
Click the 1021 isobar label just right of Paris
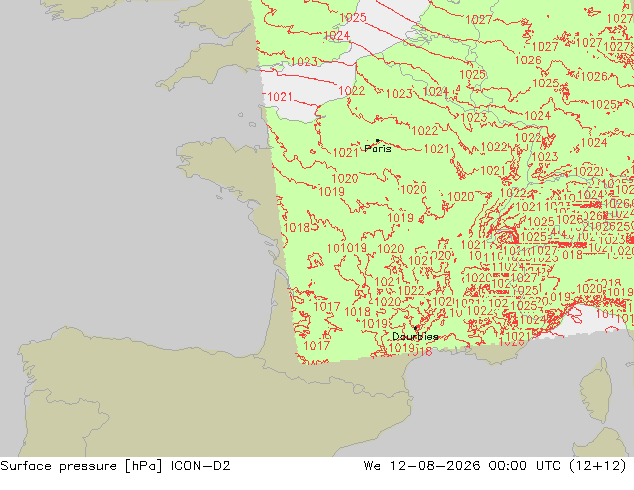click(437, 149)
